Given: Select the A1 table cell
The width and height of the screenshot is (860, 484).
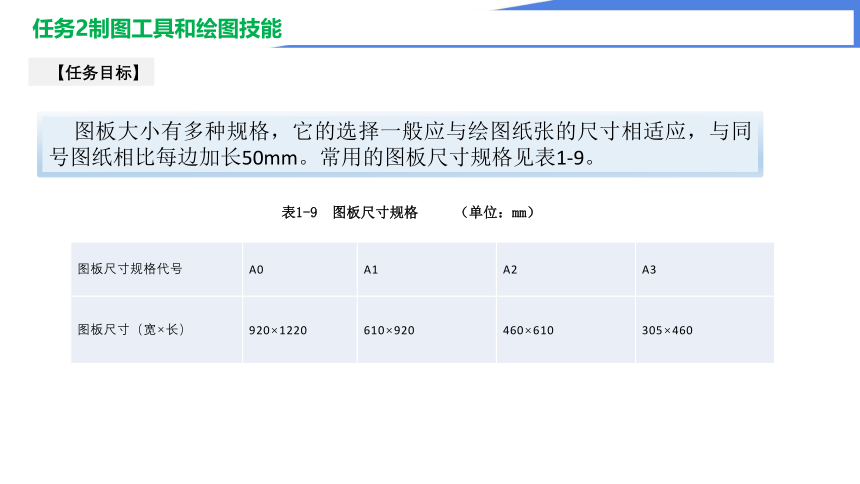Looking at the screenshot, I should (427, 269).
